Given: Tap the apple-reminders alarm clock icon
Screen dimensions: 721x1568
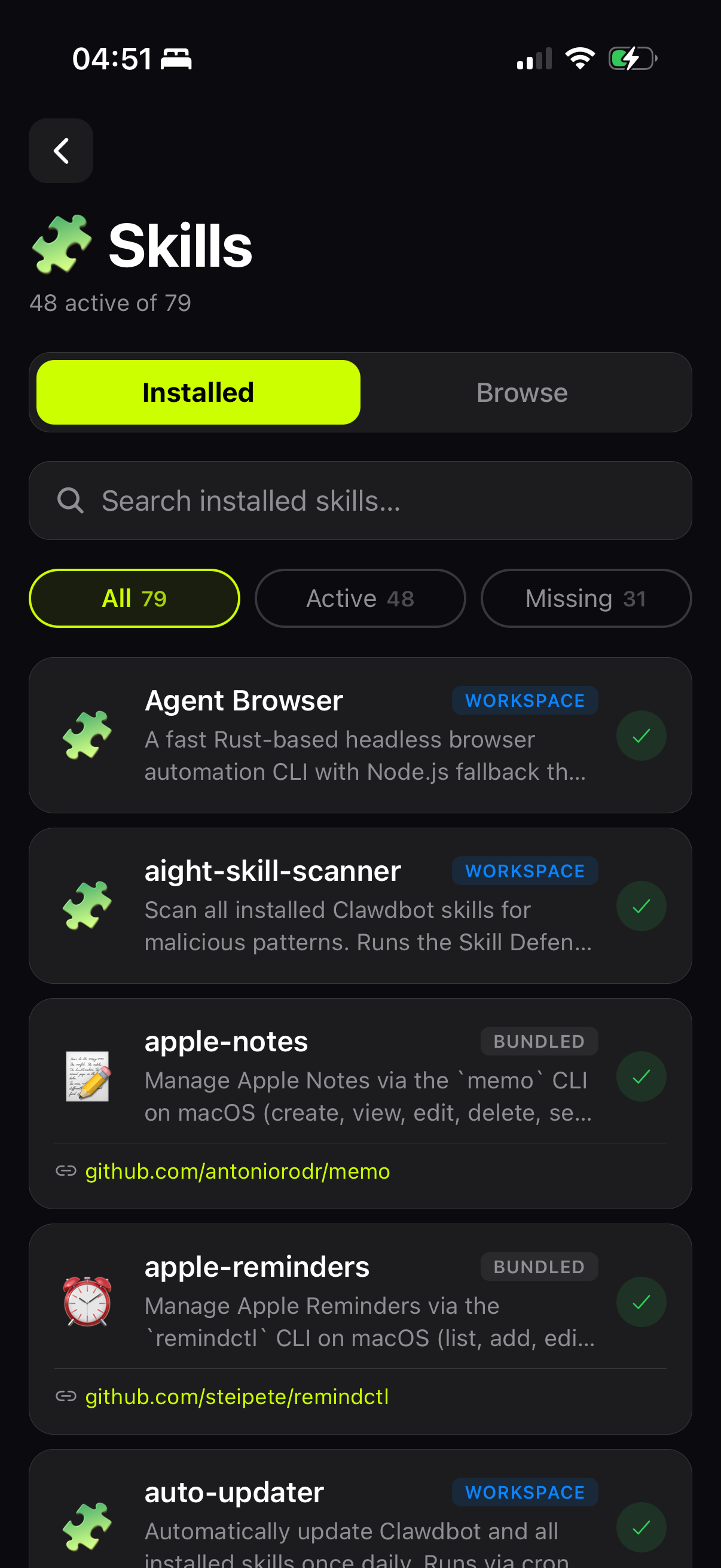Looking at the screenshot, I should (87, 1301).
